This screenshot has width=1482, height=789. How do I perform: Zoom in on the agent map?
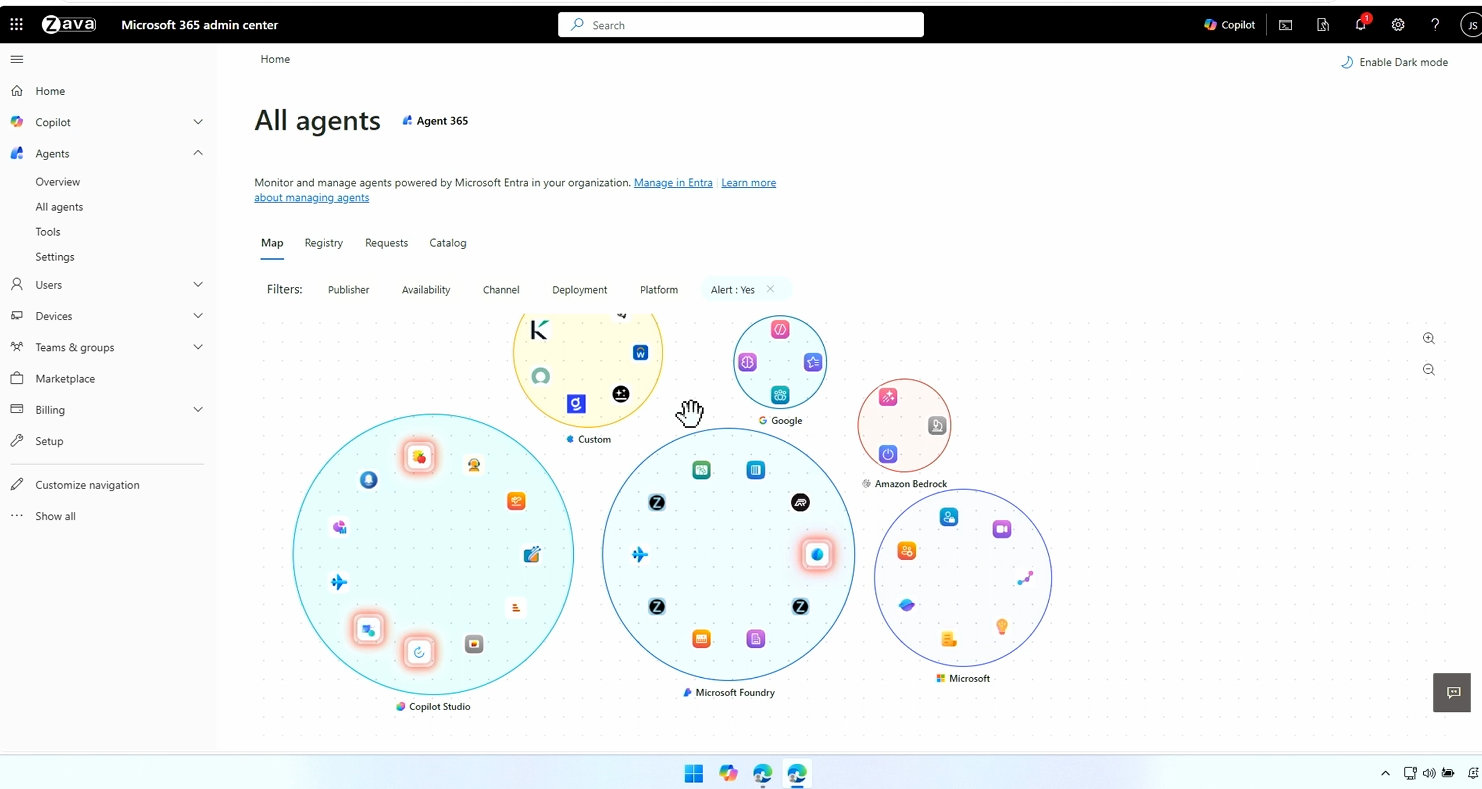pyautogui.click(x=1428, y=339)
